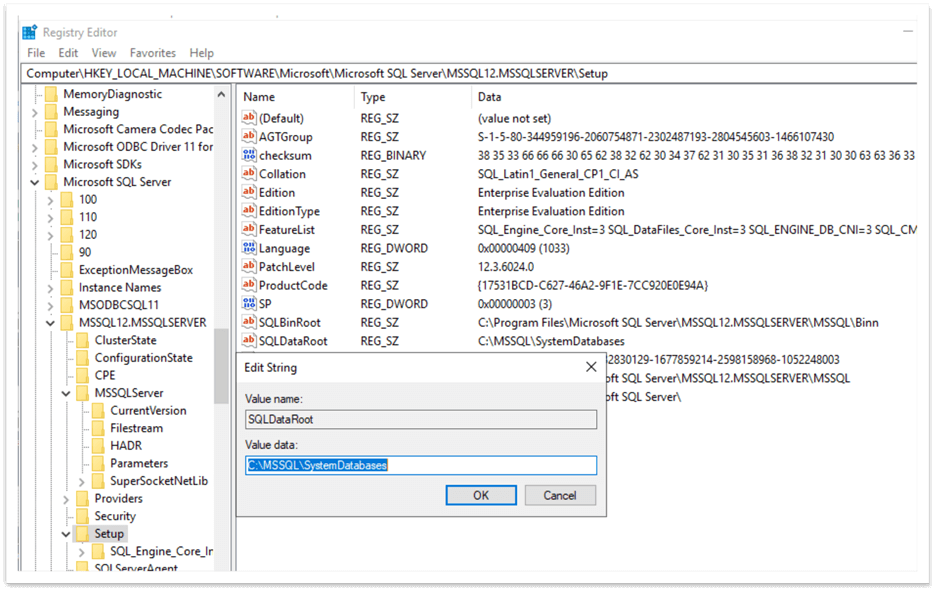The image size is (937, 592).
Task: Click the folder icon for Parameters key
Action: click(x=98, y=464)
